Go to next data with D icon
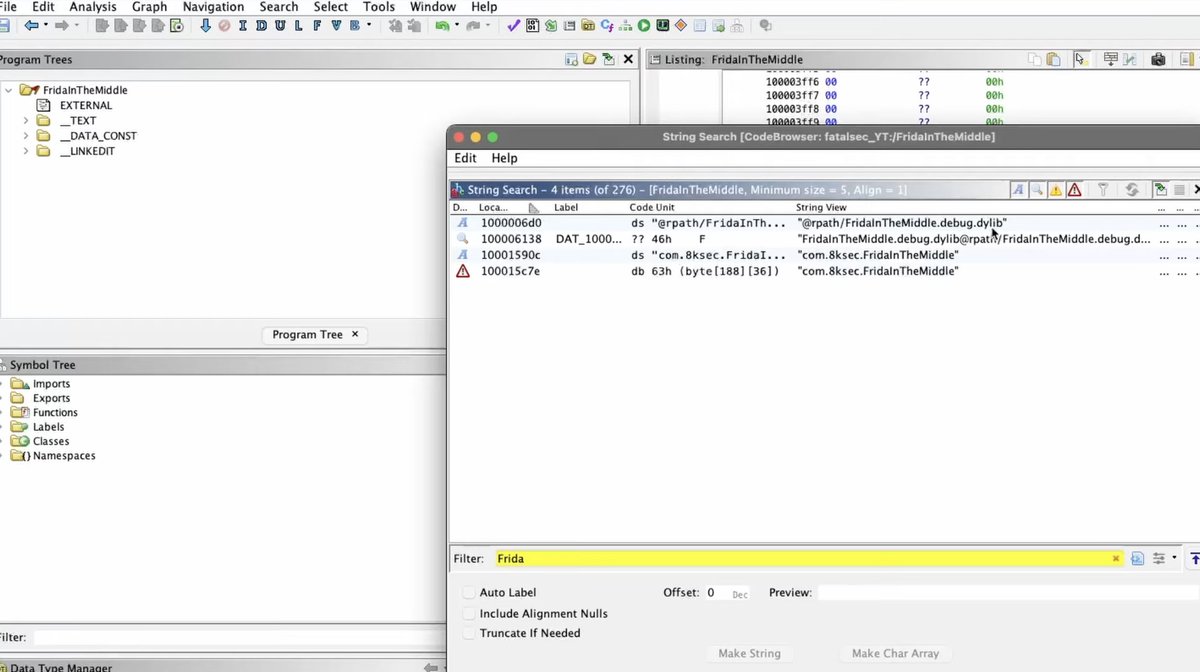The width and height of the screenshot is (1200, 672). tap(261, 26)
